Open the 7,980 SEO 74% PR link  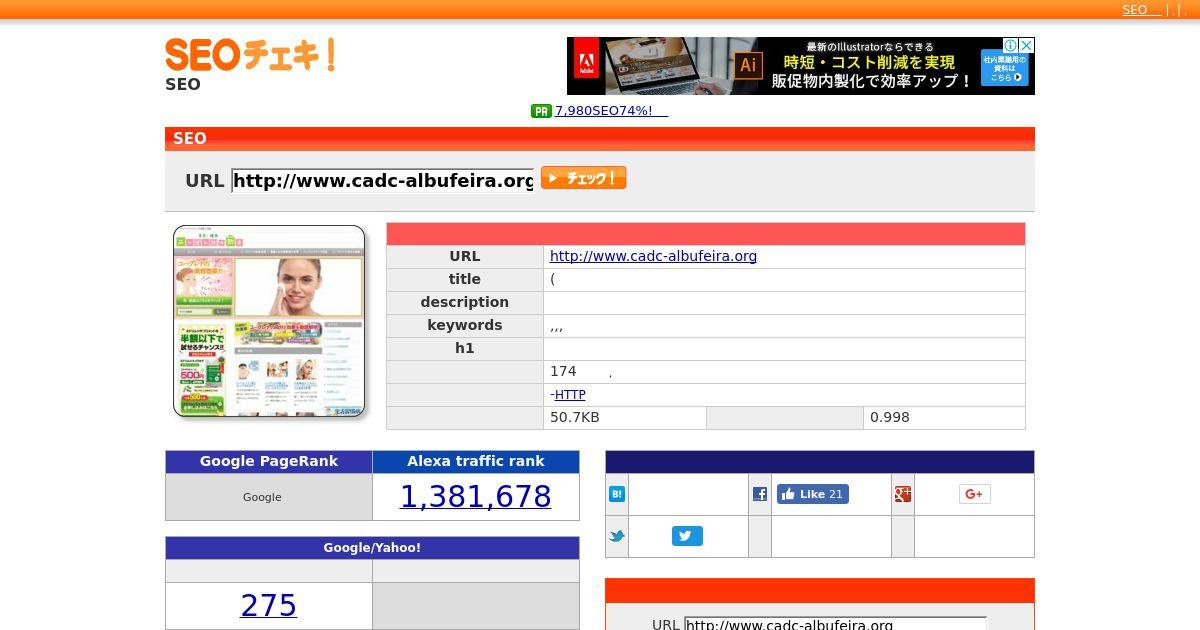611,111
